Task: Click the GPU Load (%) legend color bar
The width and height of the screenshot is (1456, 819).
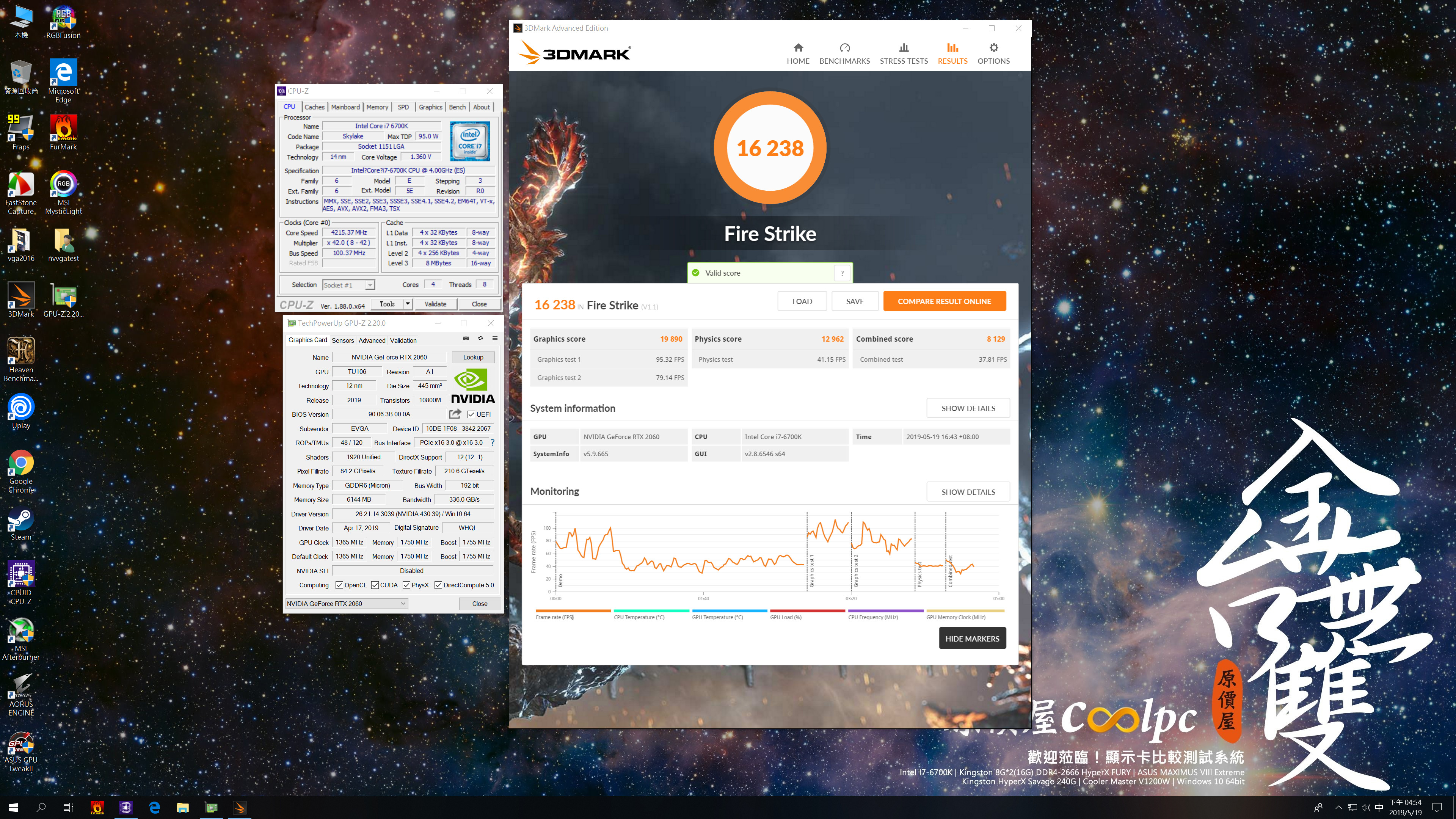Action: pos(807,610)
